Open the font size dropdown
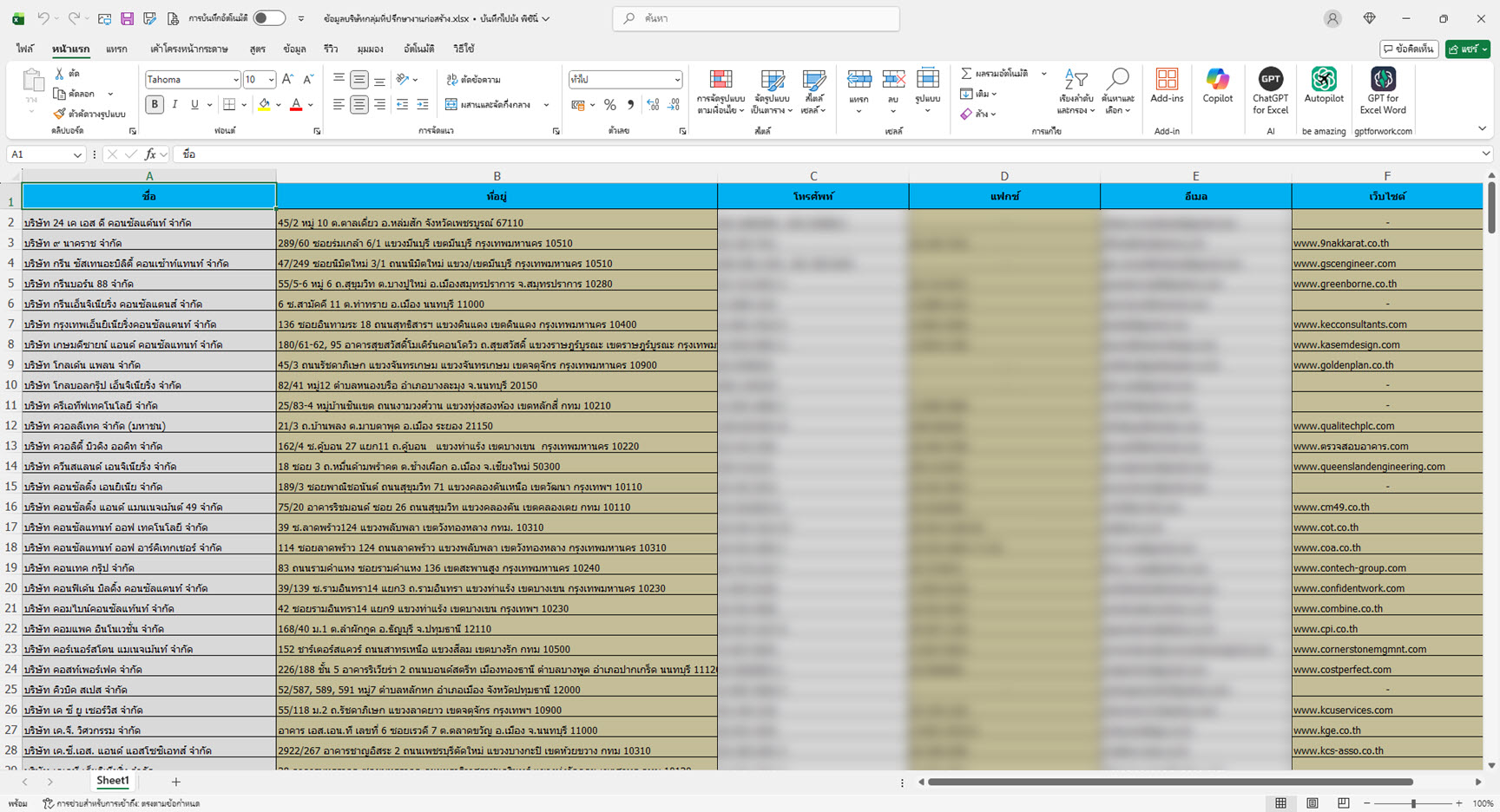Viewport: 1500px width, 812px height. 271,80
